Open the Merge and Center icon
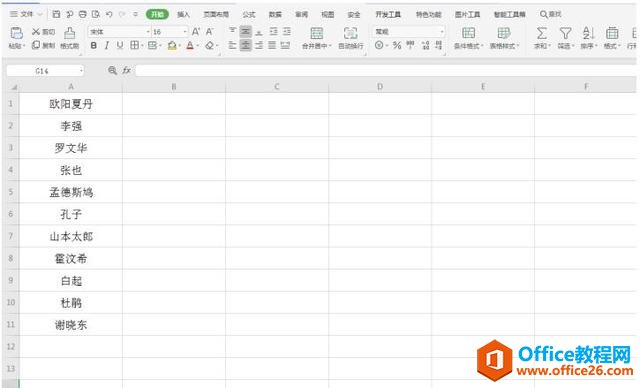This screenshot has width=640, height=388. coord(316,33)
